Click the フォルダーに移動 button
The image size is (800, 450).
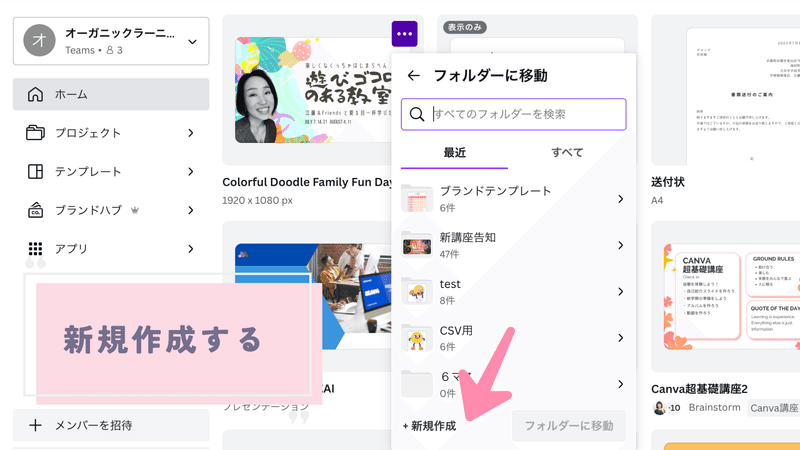569,426
